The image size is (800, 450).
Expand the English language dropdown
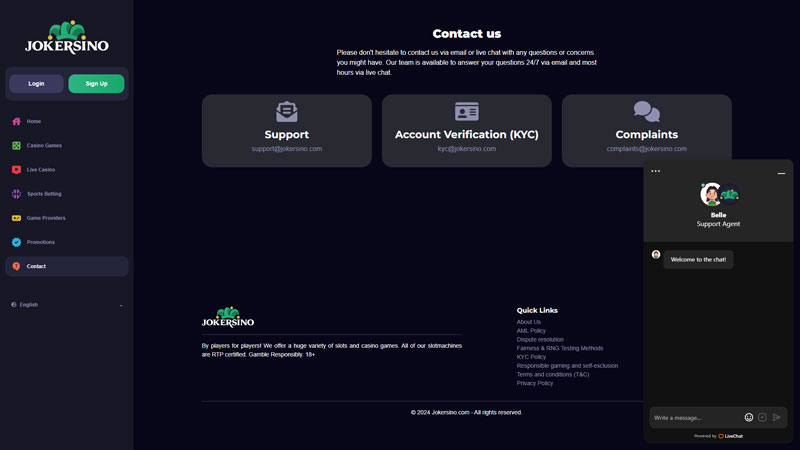67,305
